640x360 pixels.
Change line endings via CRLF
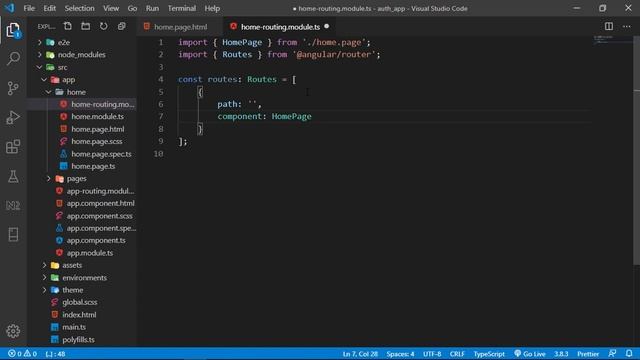click(457, 354)
